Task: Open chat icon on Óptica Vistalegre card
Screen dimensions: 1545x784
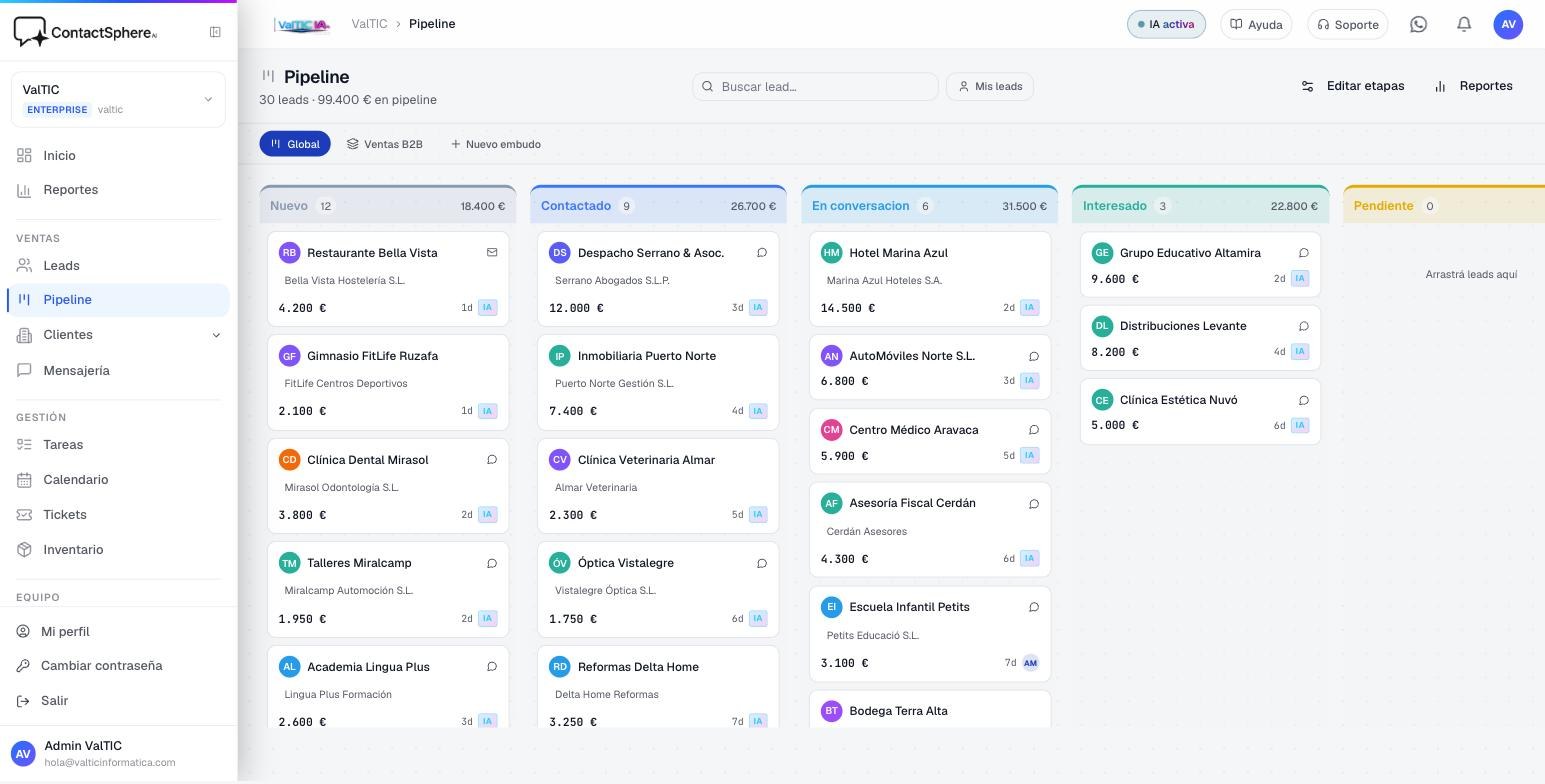Action: [762, 563]
